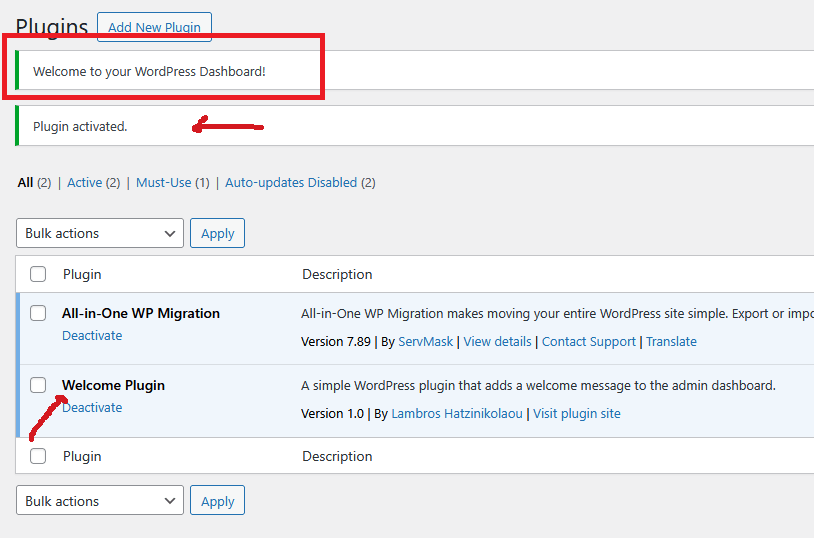Check the Welcome Plugin checkbox

(x=38, y=385)
